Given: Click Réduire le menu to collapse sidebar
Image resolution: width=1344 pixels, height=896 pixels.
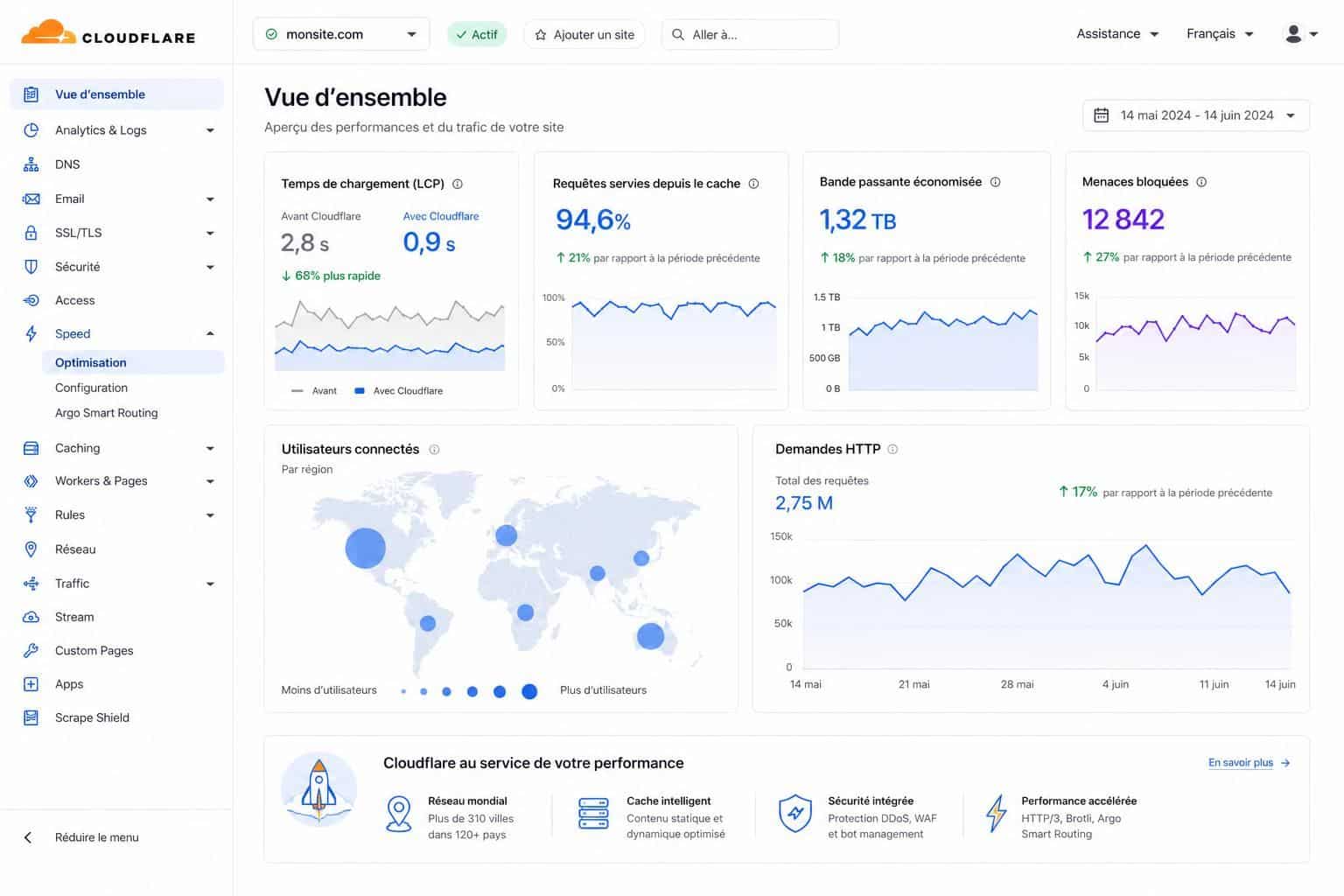Looking at the screenshot, I should point(80,837).
